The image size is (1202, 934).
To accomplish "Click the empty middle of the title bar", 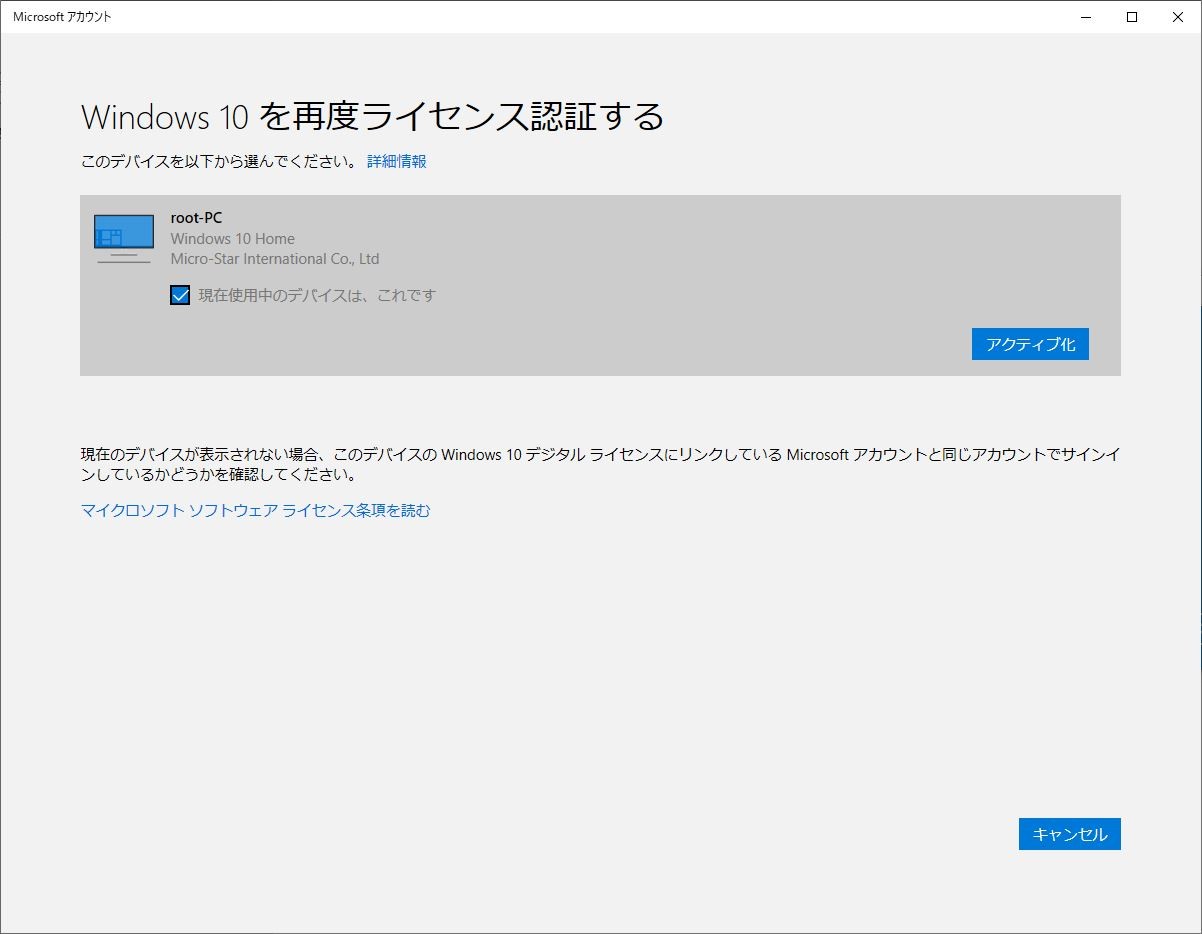I will 600,17.
